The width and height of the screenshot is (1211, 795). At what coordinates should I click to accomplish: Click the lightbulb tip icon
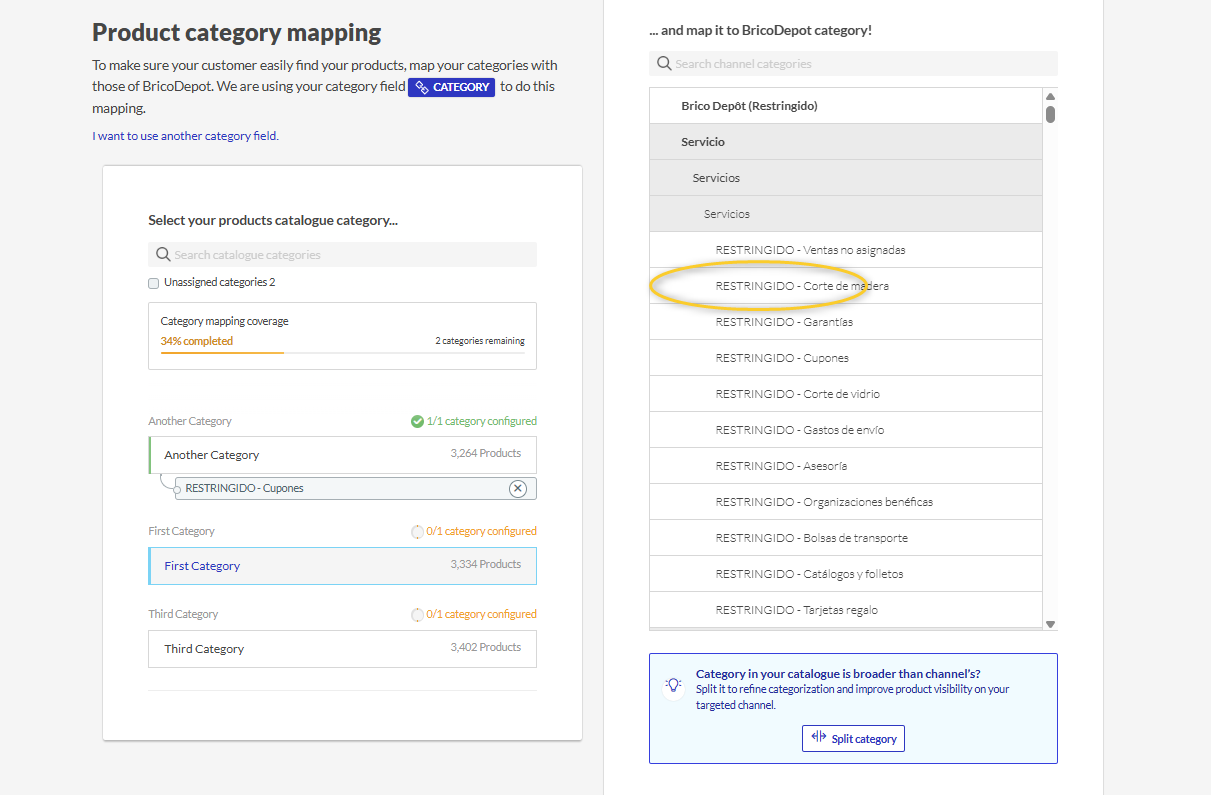click(x=674, y=685)
